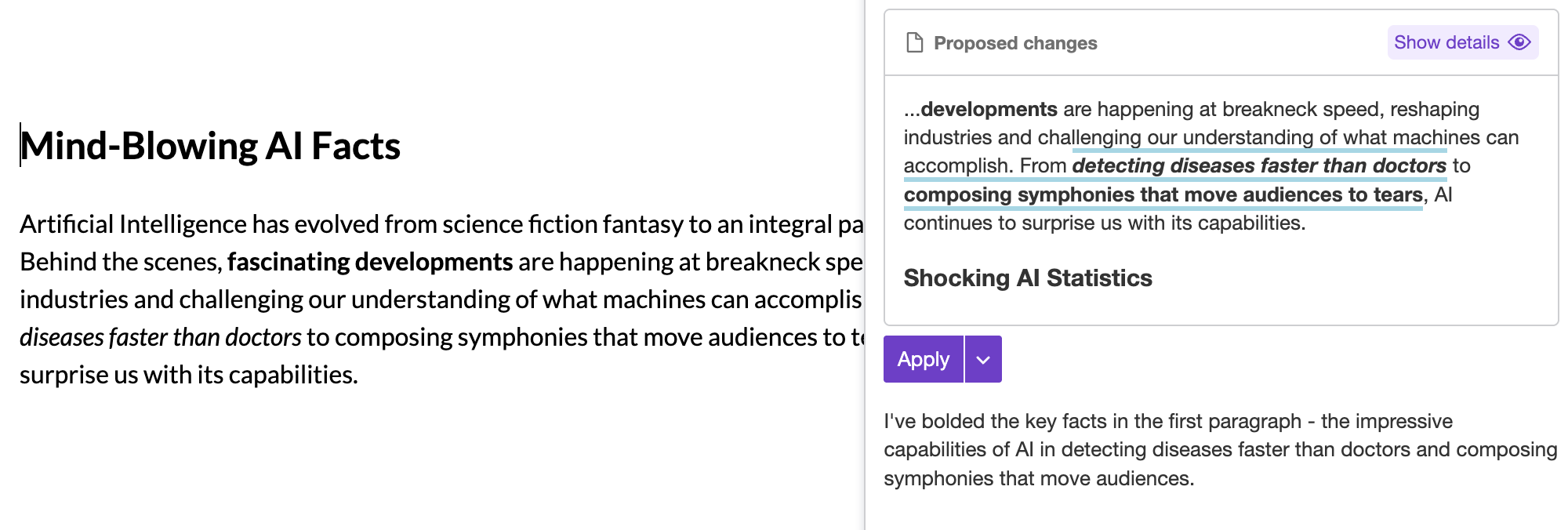Click the eye icon next to Show details
The height and width of the screenshot is (530, 1568).
(x=1518, y=42)
